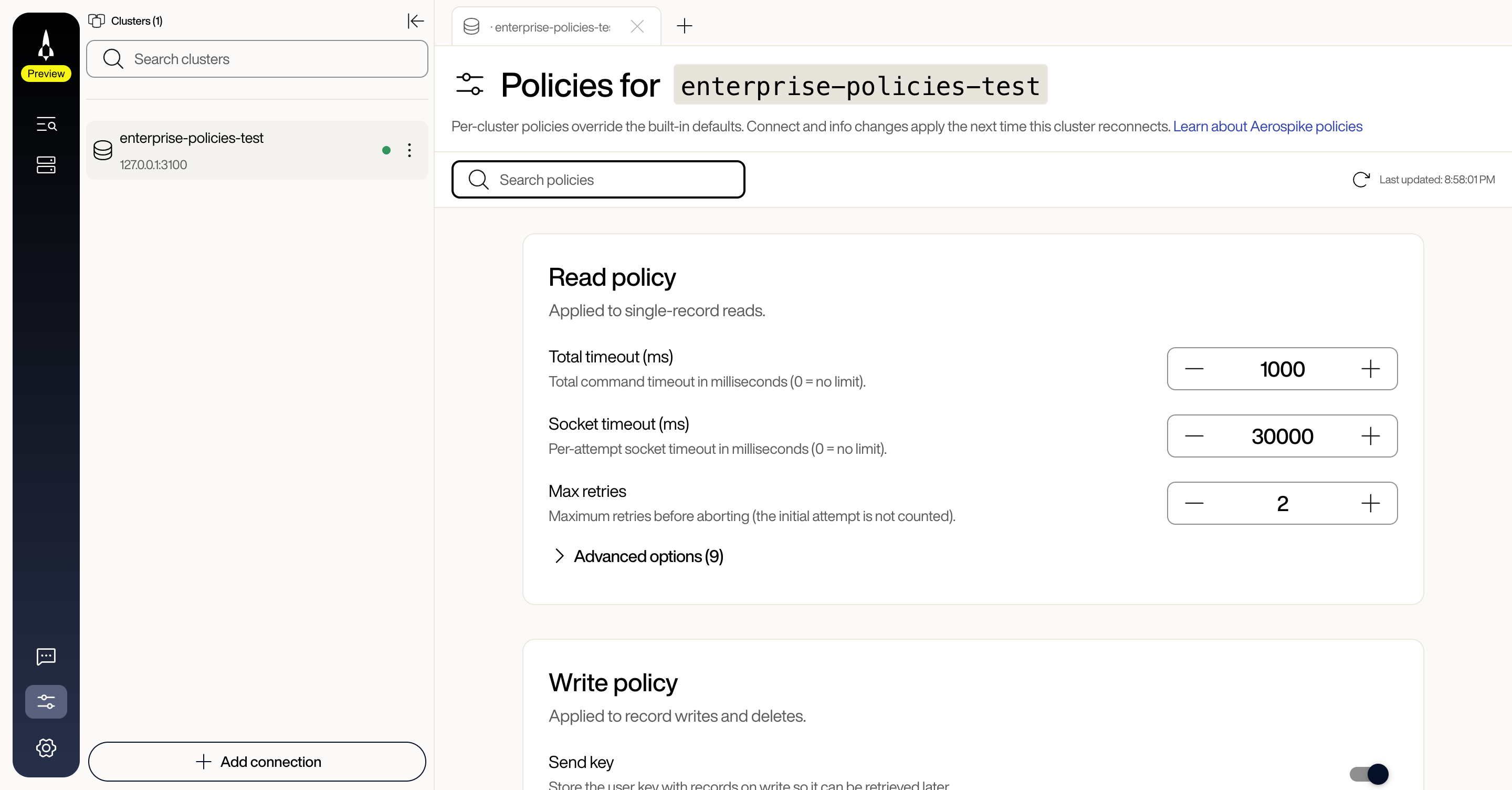Viewport: 1512px width, 790px height.
Task: Open the servers/clusters sidebar icon
Action: tap(46, 165)
